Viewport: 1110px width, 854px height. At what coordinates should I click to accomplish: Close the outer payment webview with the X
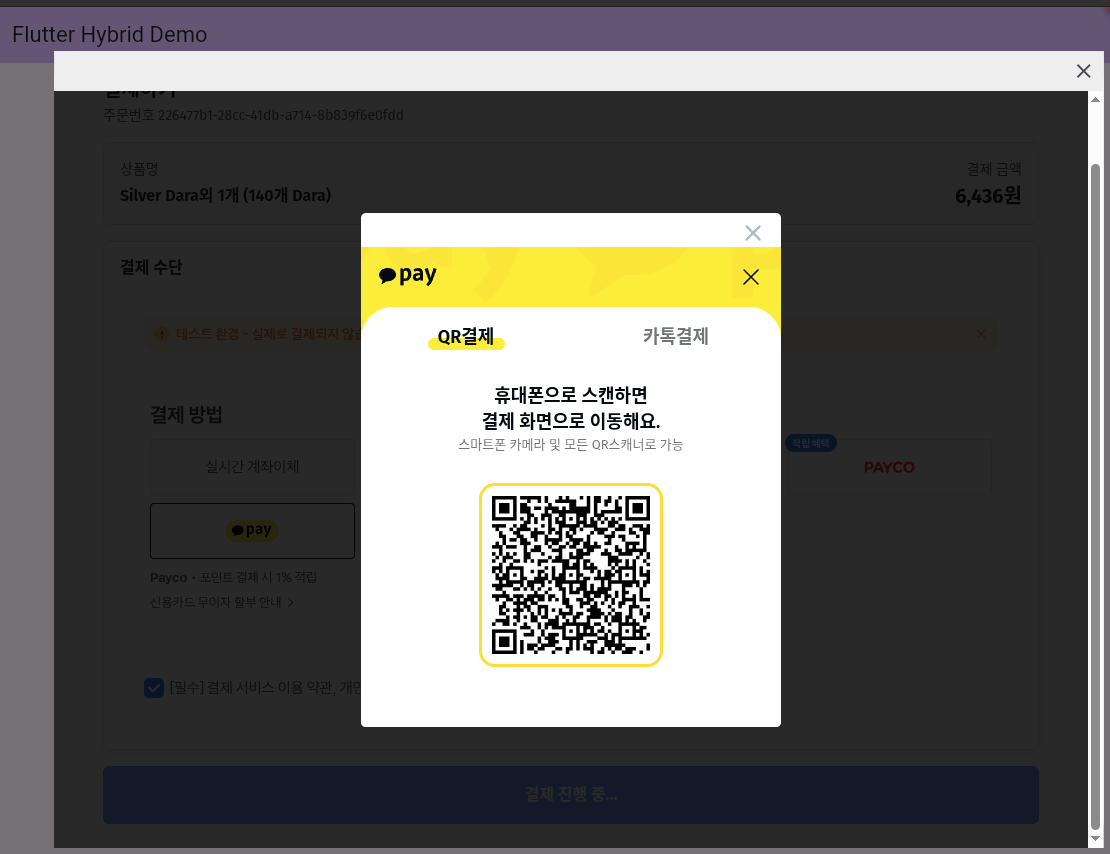click(1083, 71)
